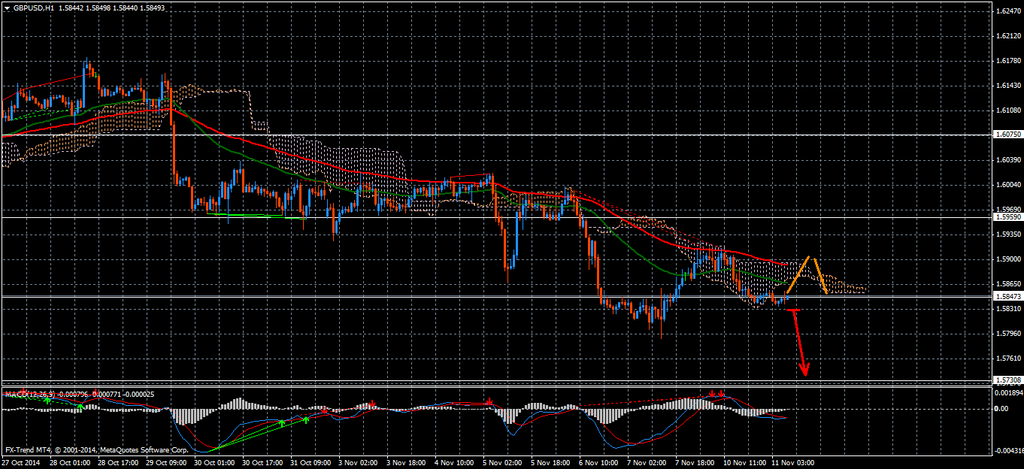Click the 27 Oct 2014 date on time axis

(x=20, y=462)
